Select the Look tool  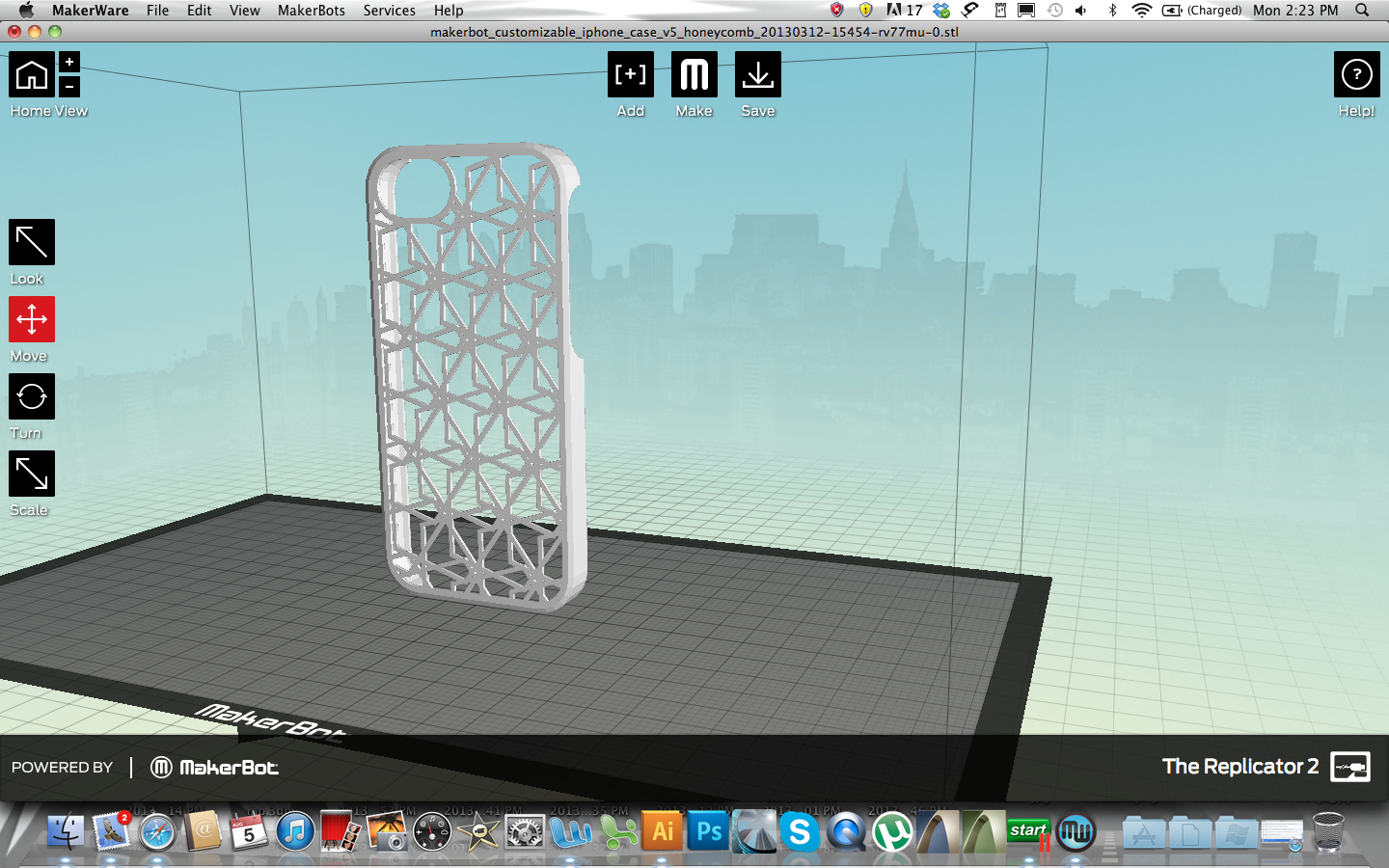[32, 242]
